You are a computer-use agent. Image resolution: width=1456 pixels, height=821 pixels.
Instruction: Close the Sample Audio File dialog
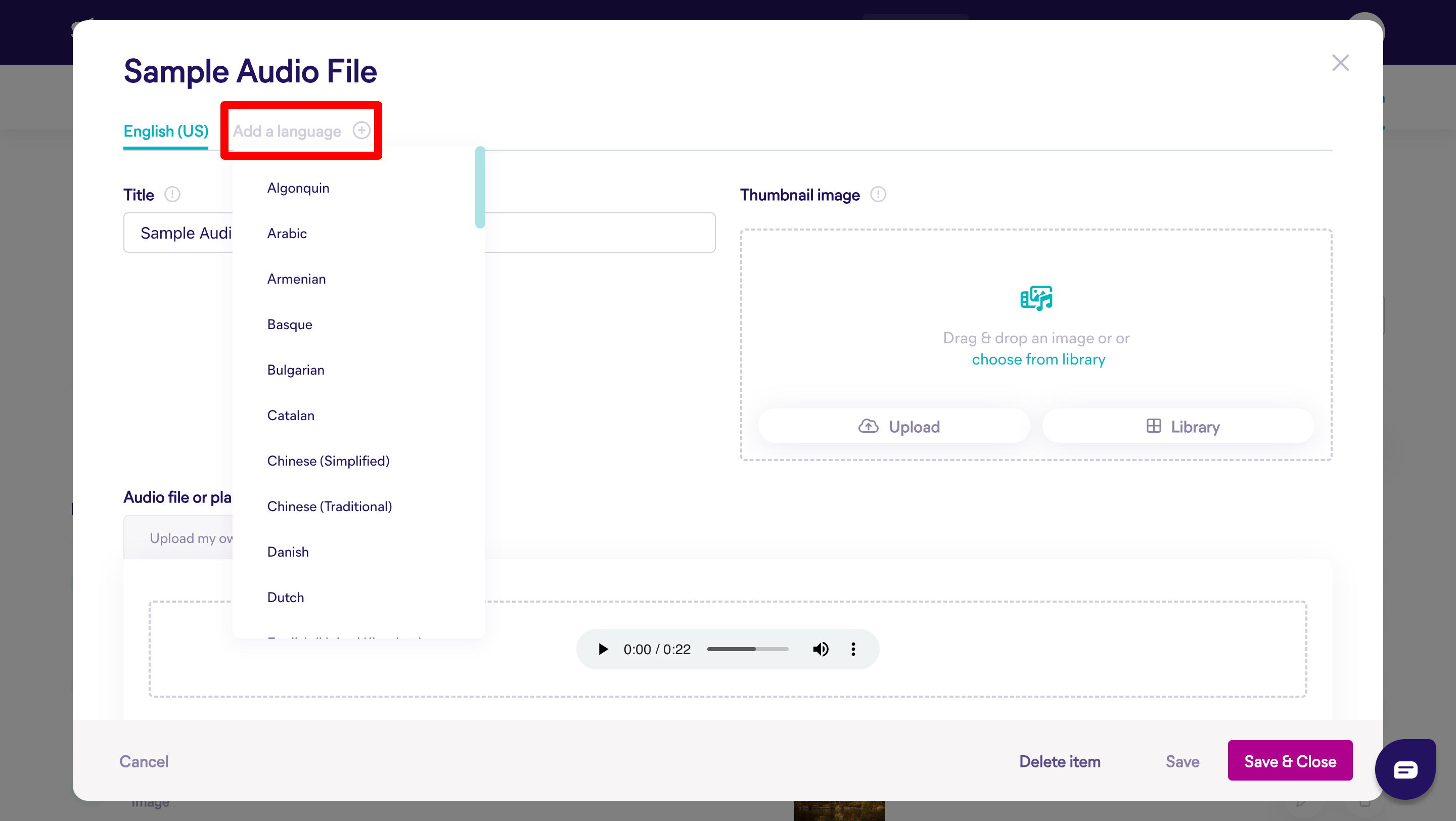pyautogui.click(x=1340, y=63)
